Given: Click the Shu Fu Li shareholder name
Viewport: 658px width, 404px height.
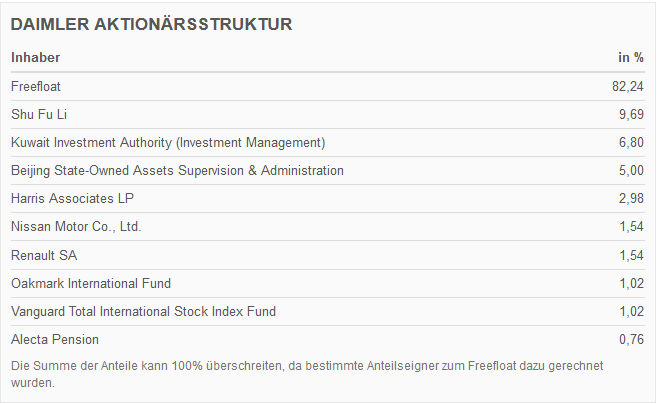Looking at the screenshot, I should 39,114.
